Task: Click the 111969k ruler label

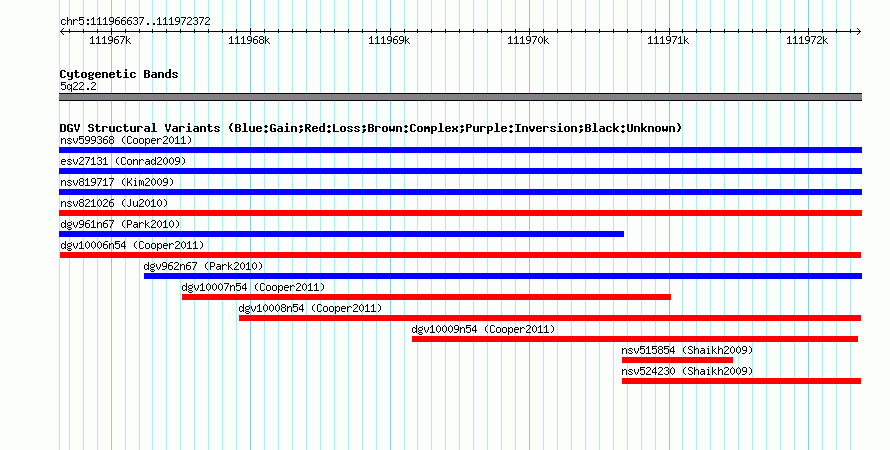Action: click(x=389, y=40)
